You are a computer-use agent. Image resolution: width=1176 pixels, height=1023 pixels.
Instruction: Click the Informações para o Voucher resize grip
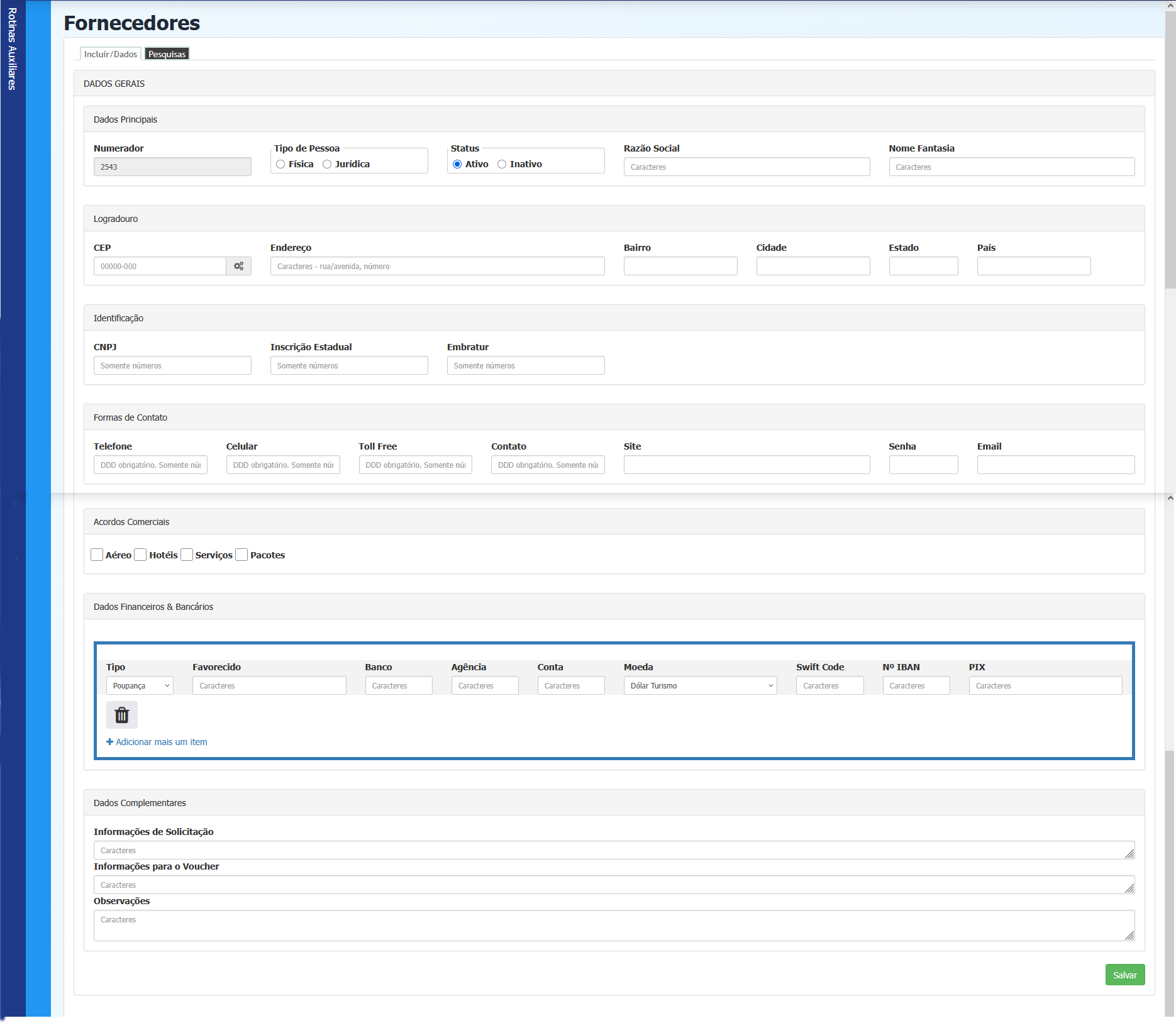1129,888
